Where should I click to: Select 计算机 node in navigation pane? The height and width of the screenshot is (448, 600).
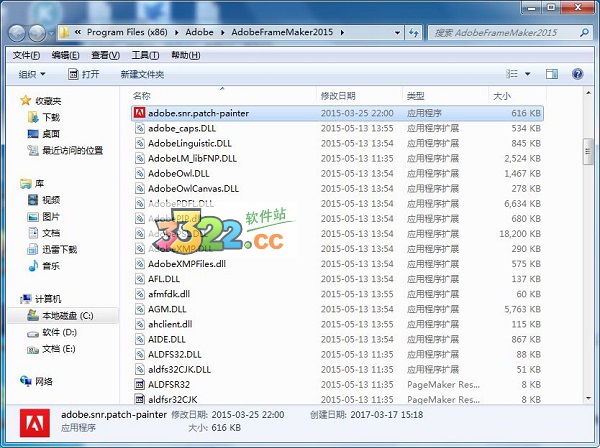click(x=41, y=299)
